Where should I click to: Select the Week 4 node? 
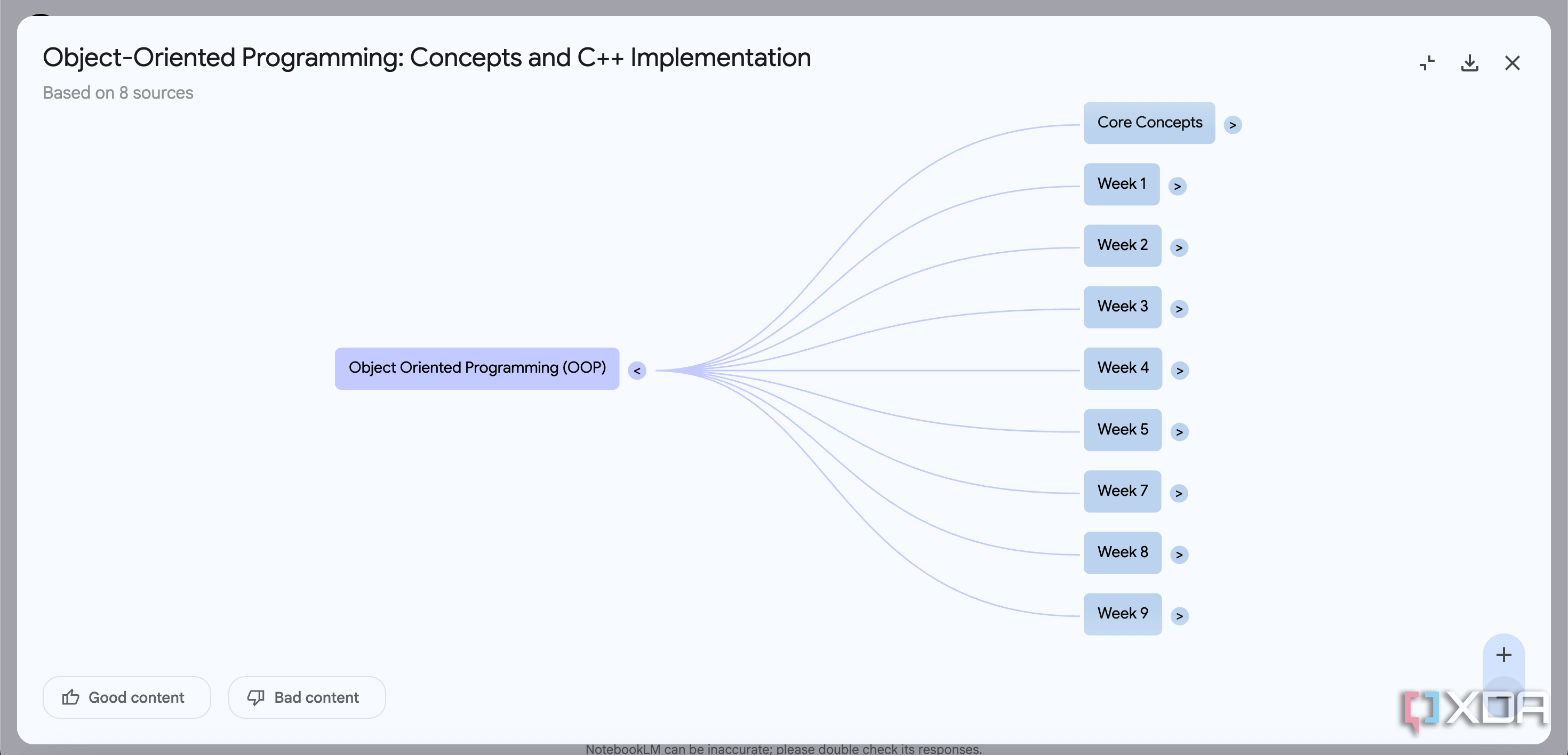pos(1123,368)
